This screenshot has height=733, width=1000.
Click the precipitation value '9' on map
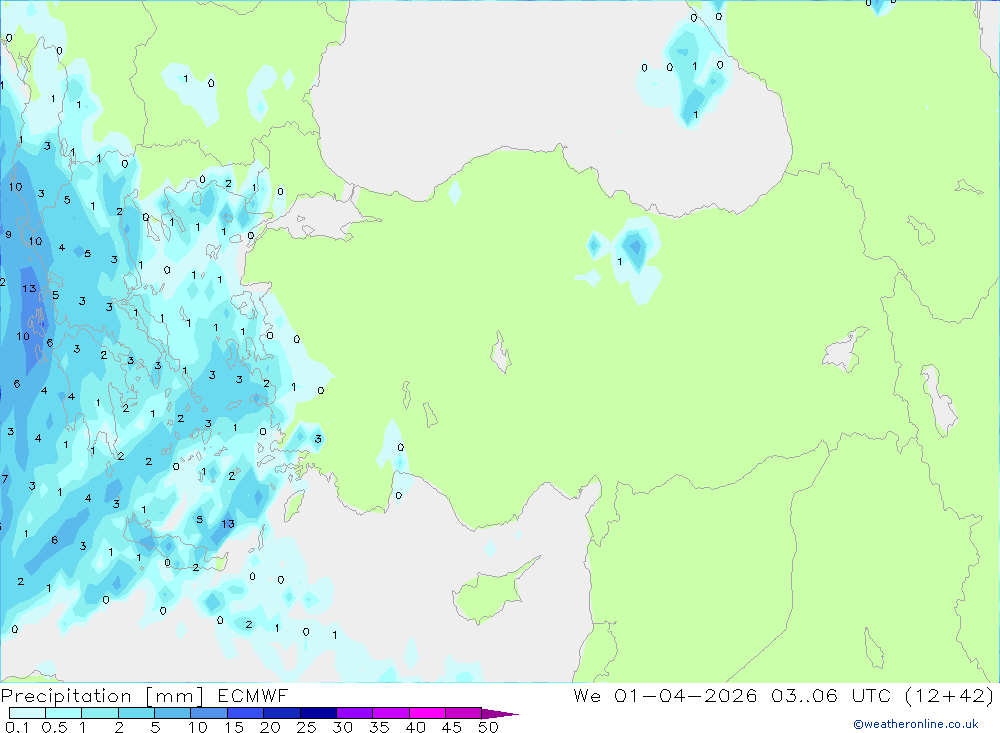pos(8,235)
